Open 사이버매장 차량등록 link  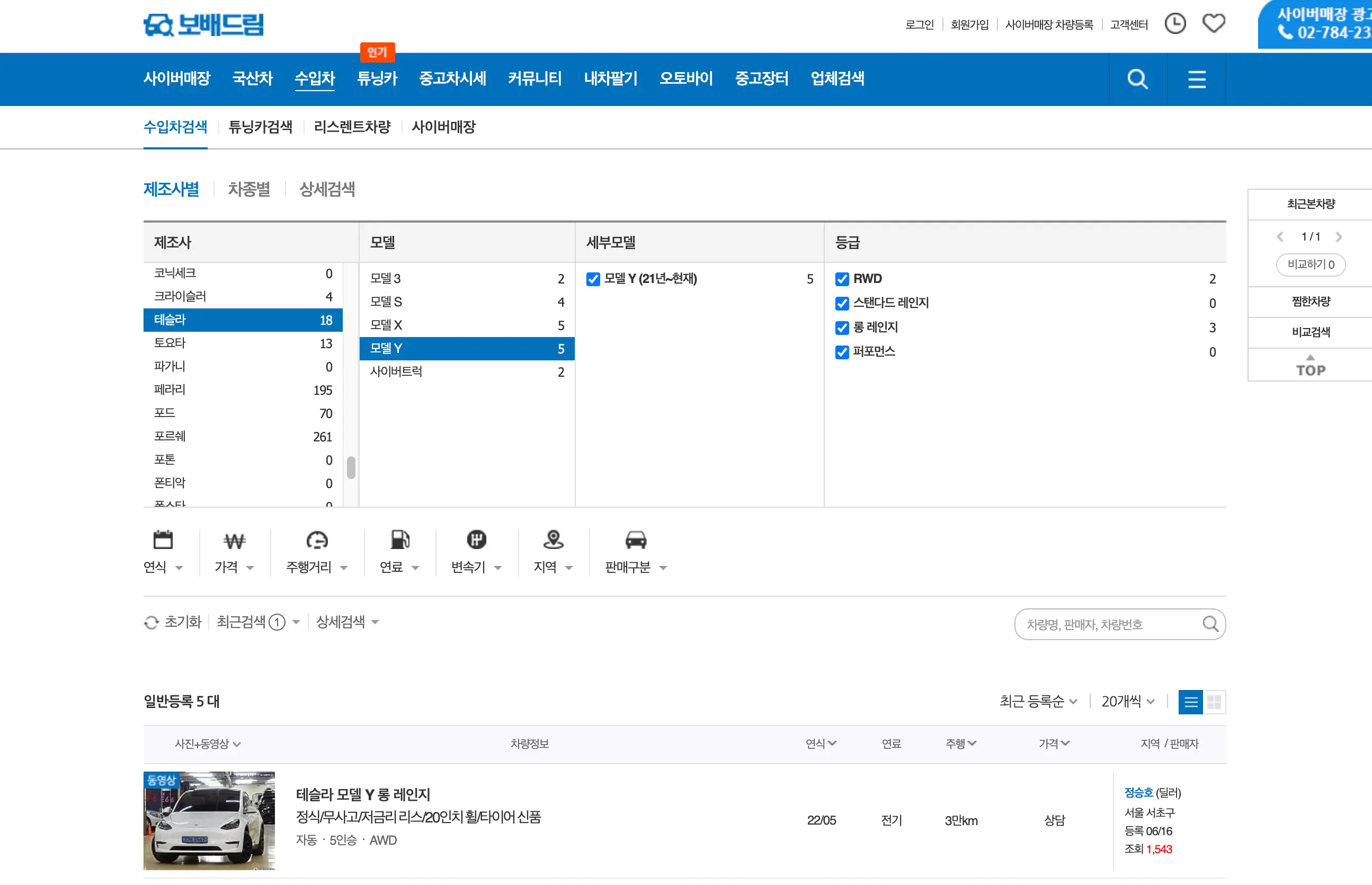(x=1049, y=25)
